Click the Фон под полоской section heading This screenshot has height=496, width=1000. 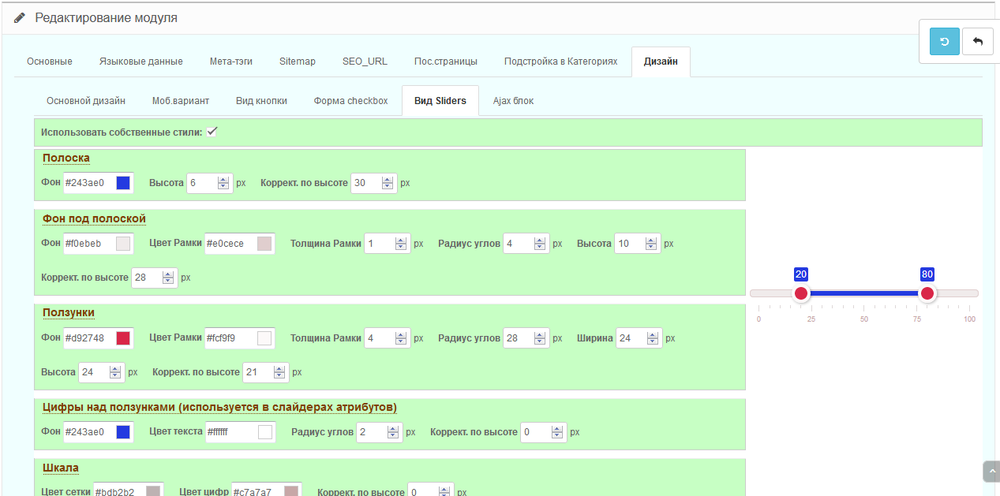tap(94, 219)
